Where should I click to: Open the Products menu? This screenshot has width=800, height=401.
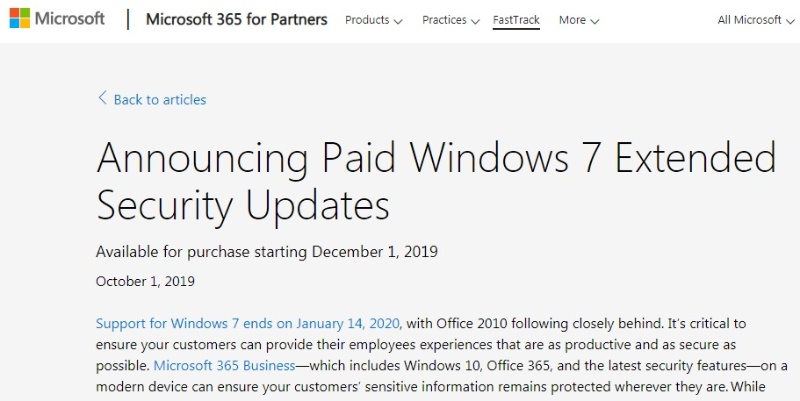366,20
